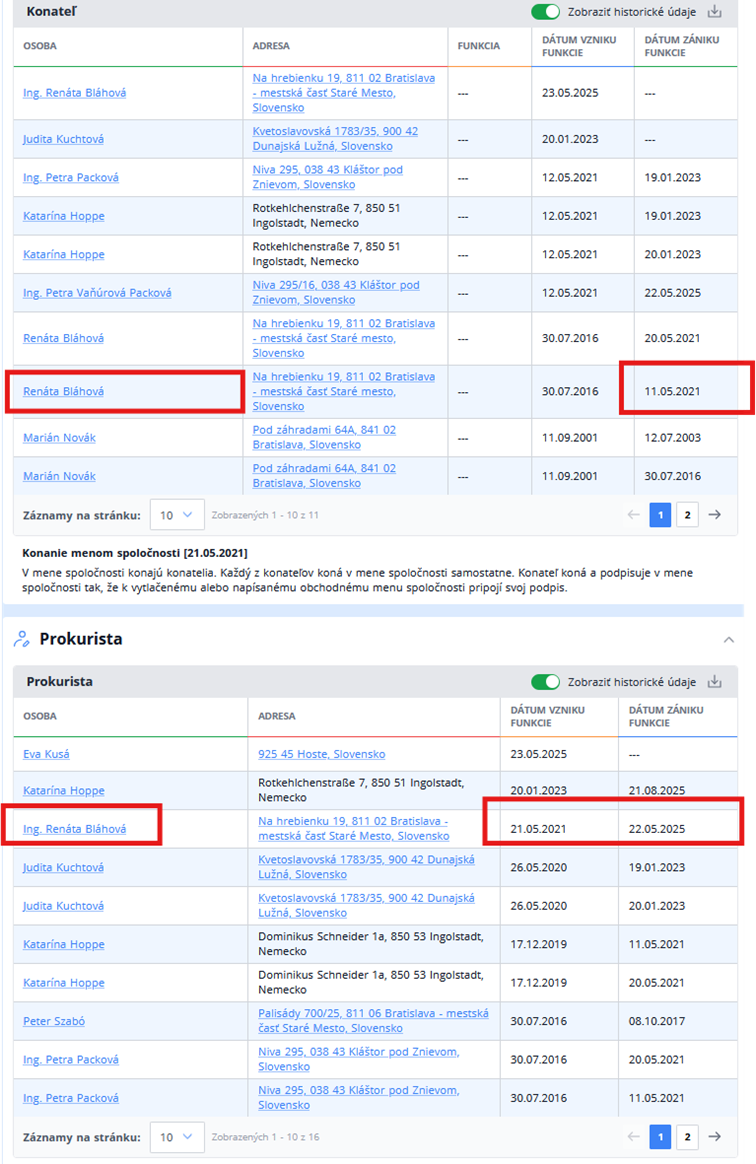Screen dimensions: 756x1164
Task: Open Palisády 700/25 address link
Action: (x=374, y=1021)
